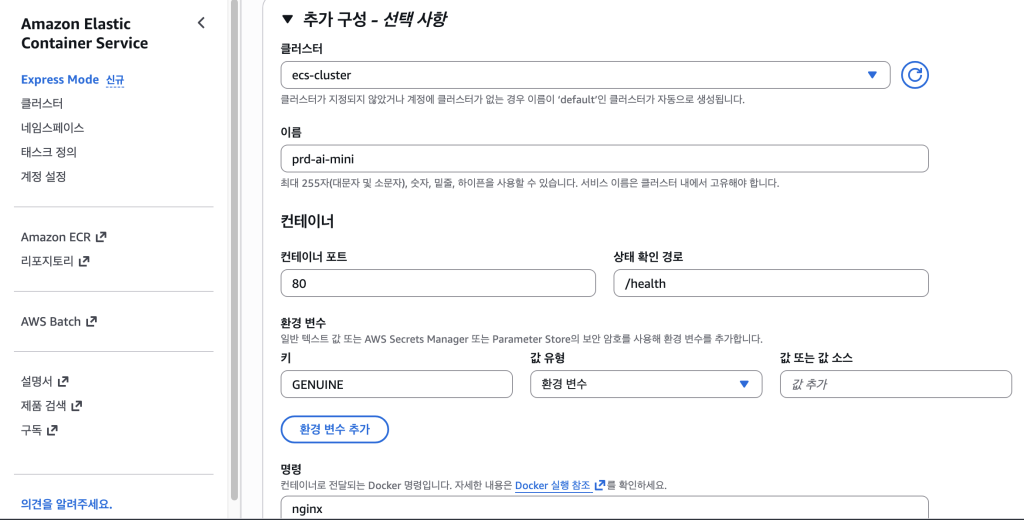The image size is (1024, 520).
Task: Go to 클러스터 in the sidebar
Action: coord(42,104)
